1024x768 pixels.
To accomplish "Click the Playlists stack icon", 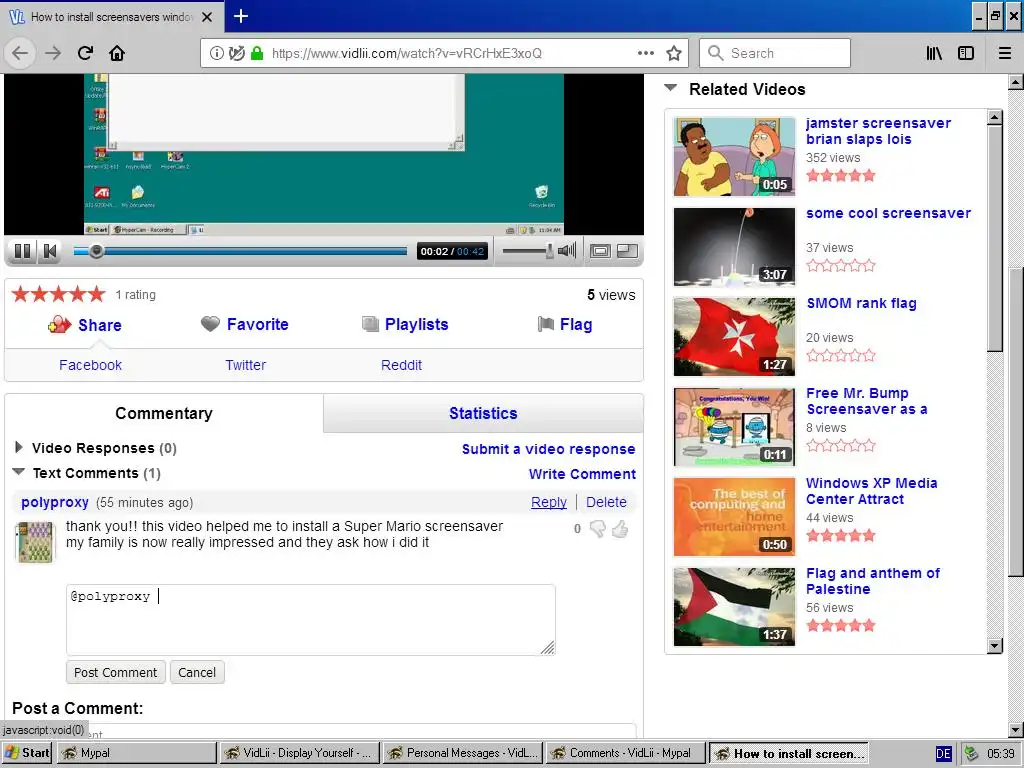I will pos(370,324).
